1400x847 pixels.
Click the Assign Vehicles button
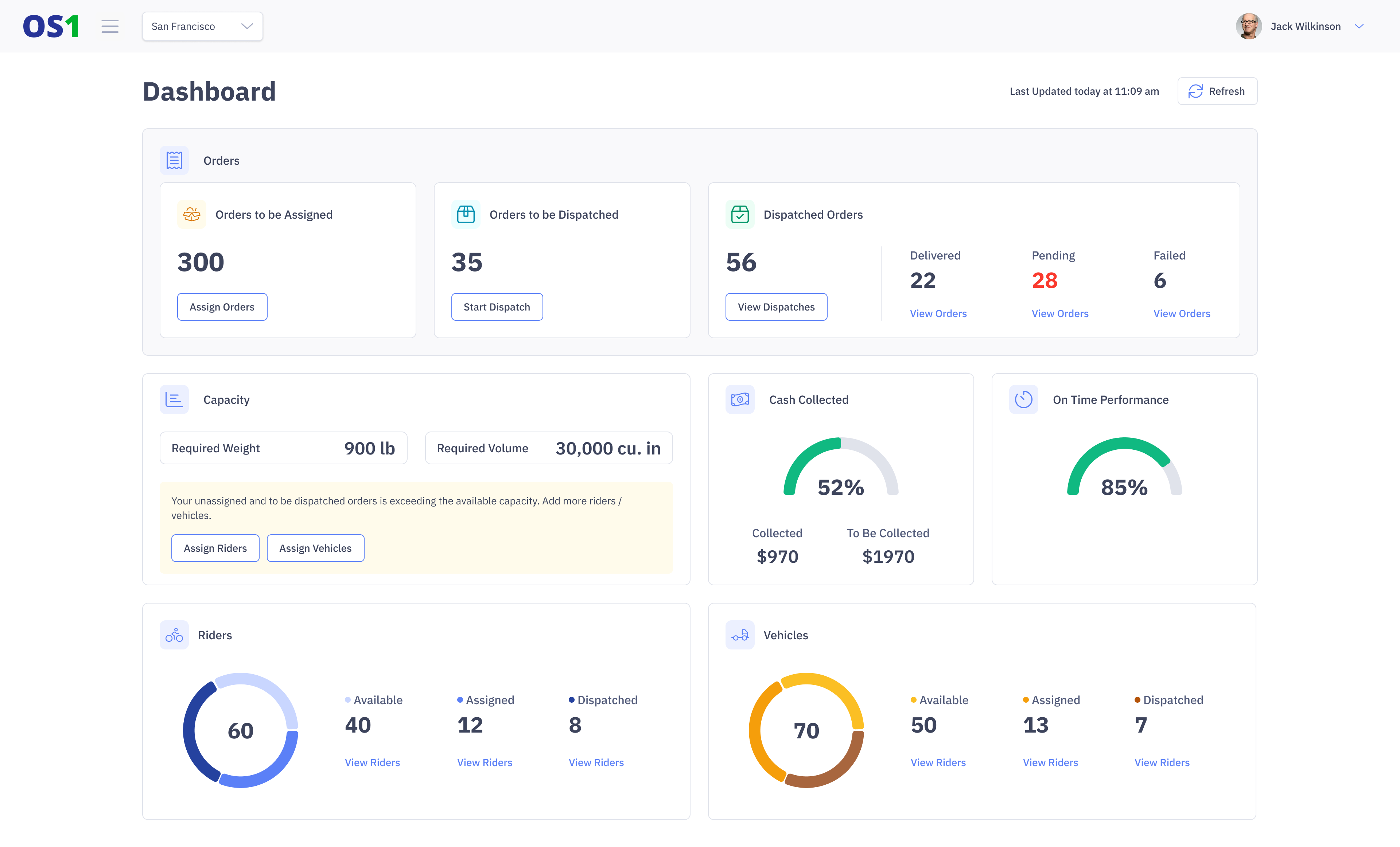coord(315,548)
